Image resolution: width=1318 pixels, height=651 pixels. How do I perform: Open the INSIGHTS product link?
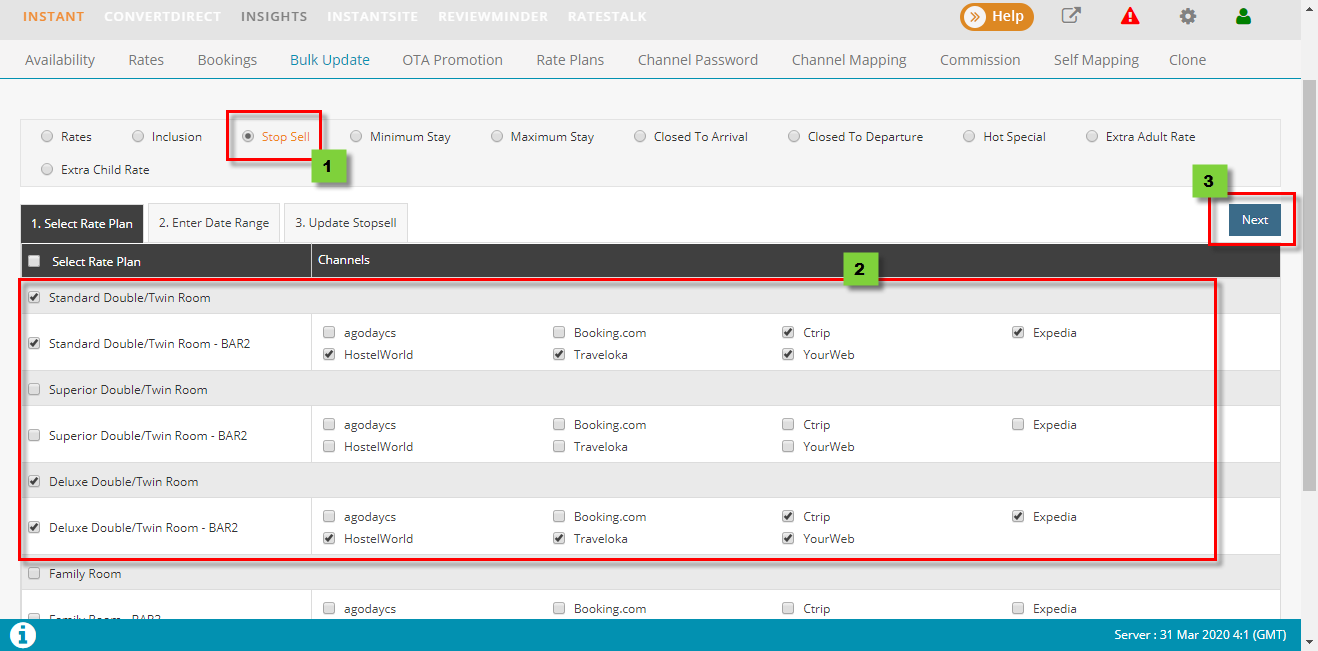273,17
